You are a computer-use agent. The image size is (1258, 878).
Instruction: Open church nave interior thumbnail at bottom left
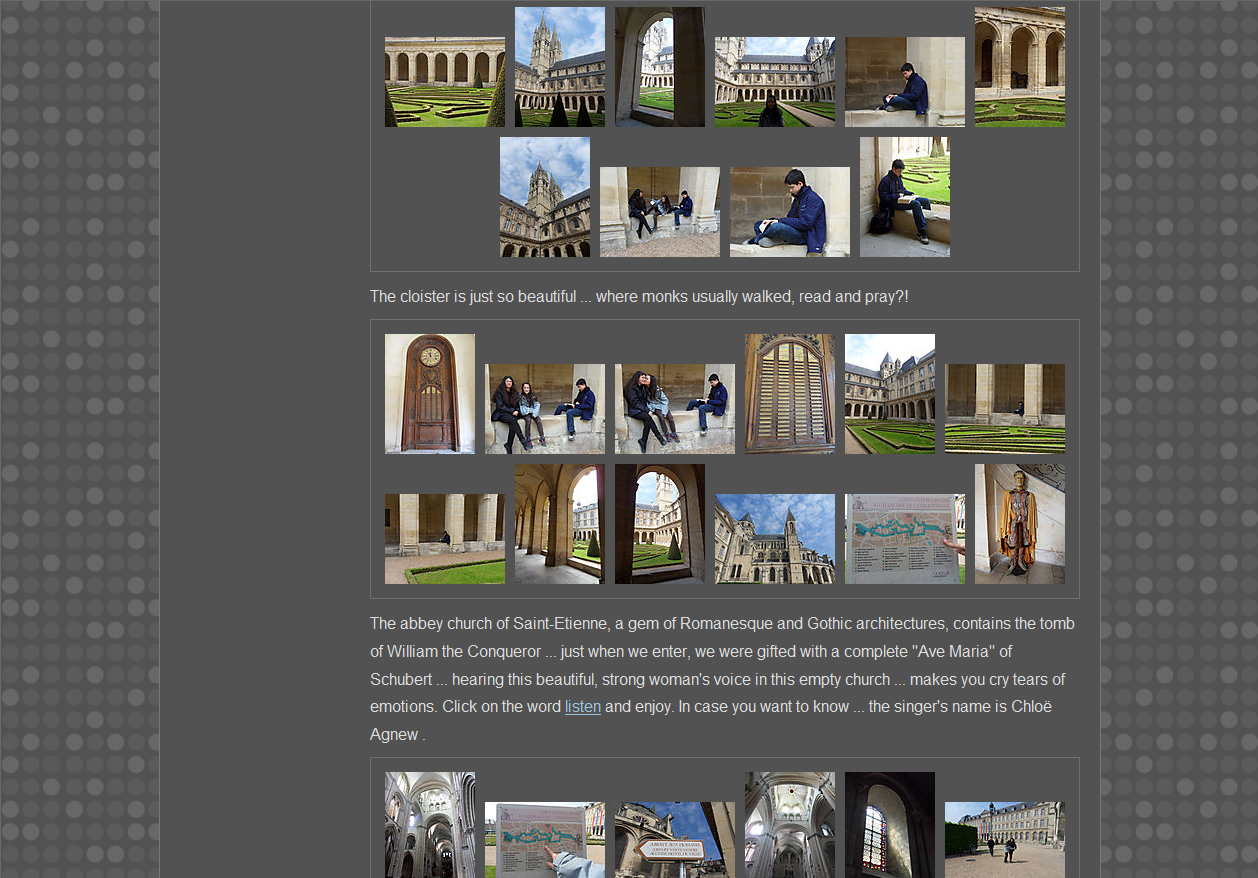click(430, 824)
